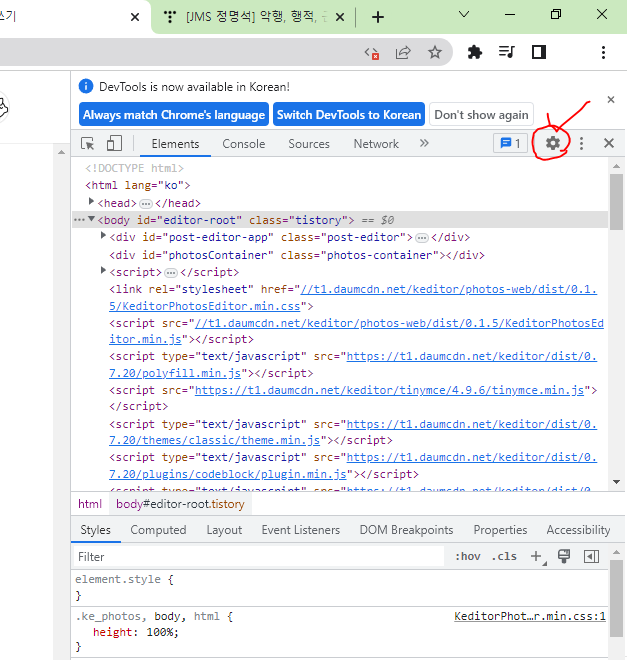Screen dimensions: 627x660
Task: Toggle the Chrome side panel icon
Action: point(539,52)
